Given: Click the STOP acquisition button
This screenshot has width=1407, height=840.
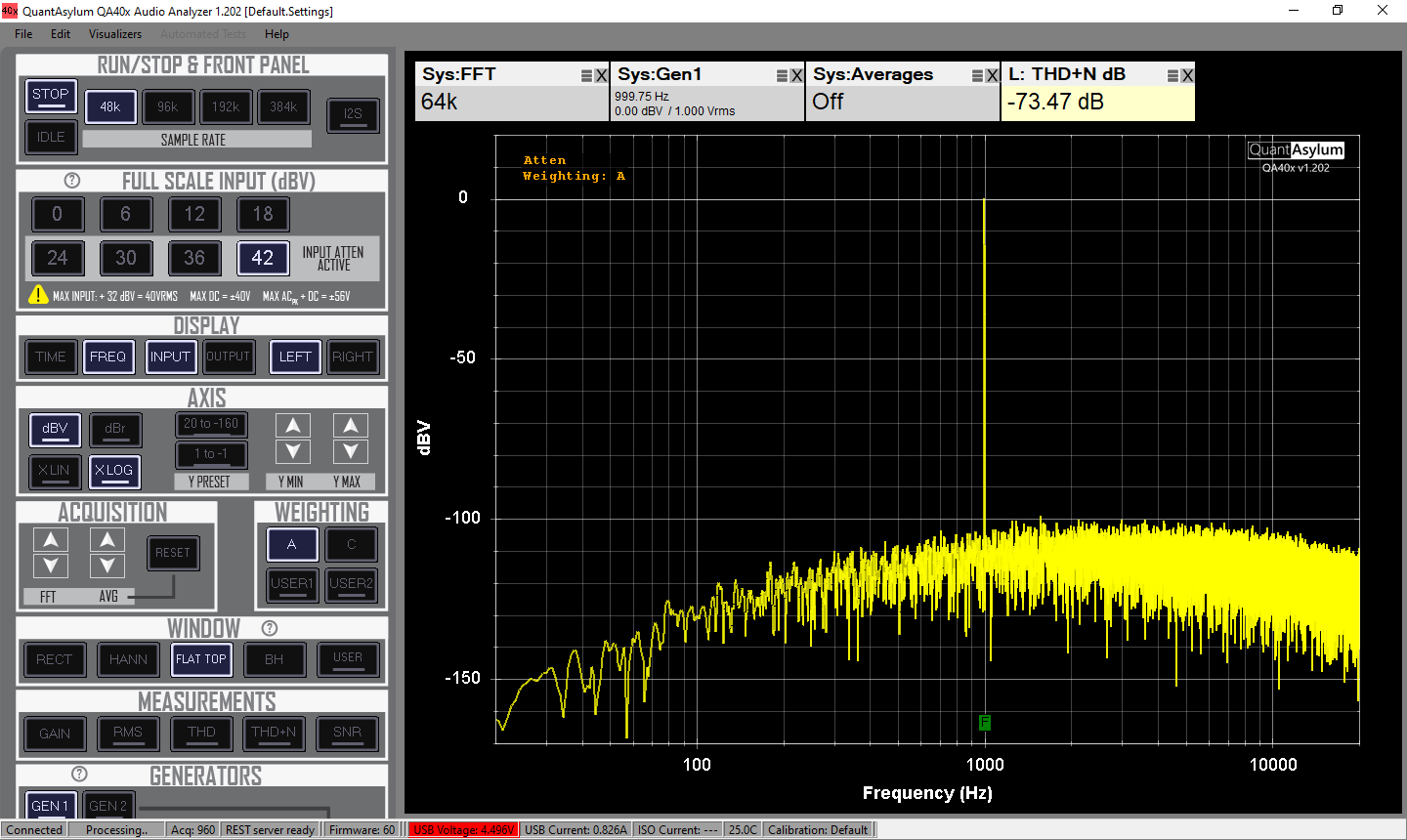Looking at the screenshot, I should tap(51, 96).
